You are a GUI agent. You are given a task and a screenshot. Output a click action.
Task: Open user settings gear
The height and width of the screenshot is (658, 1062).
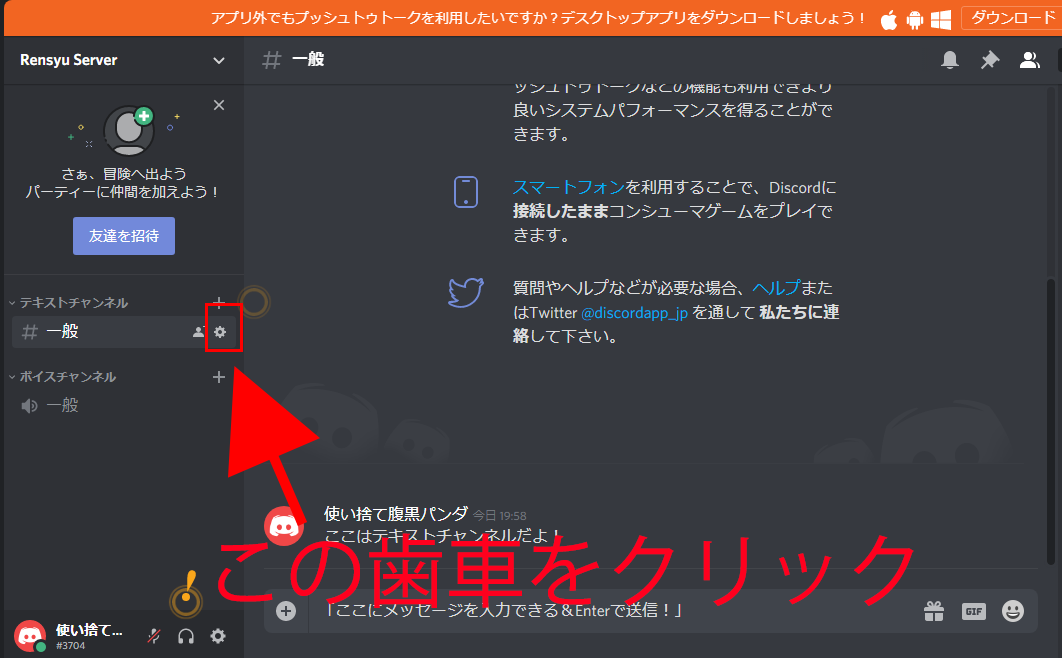click(x=217, y=636)
